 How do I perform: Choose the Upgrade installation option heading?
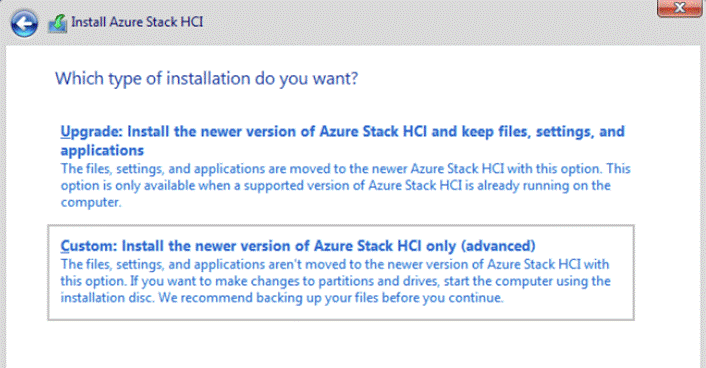(x=343, y=141)
